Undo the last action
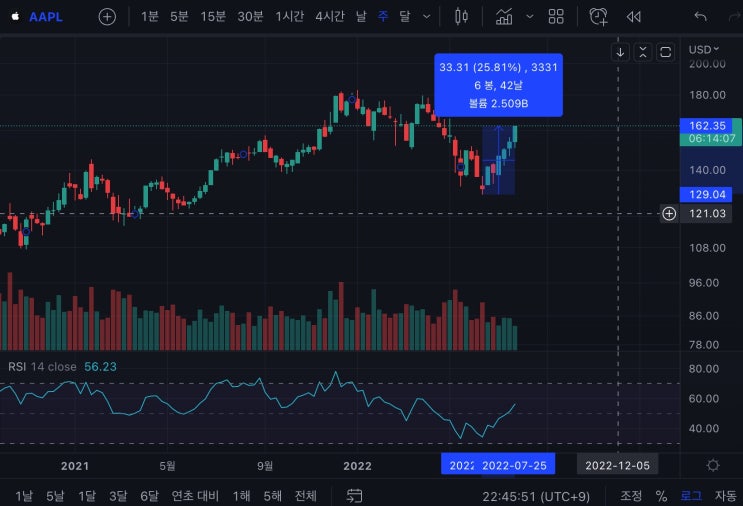The height and width of the screenshot is (506, 743). (x=700, y=17)
